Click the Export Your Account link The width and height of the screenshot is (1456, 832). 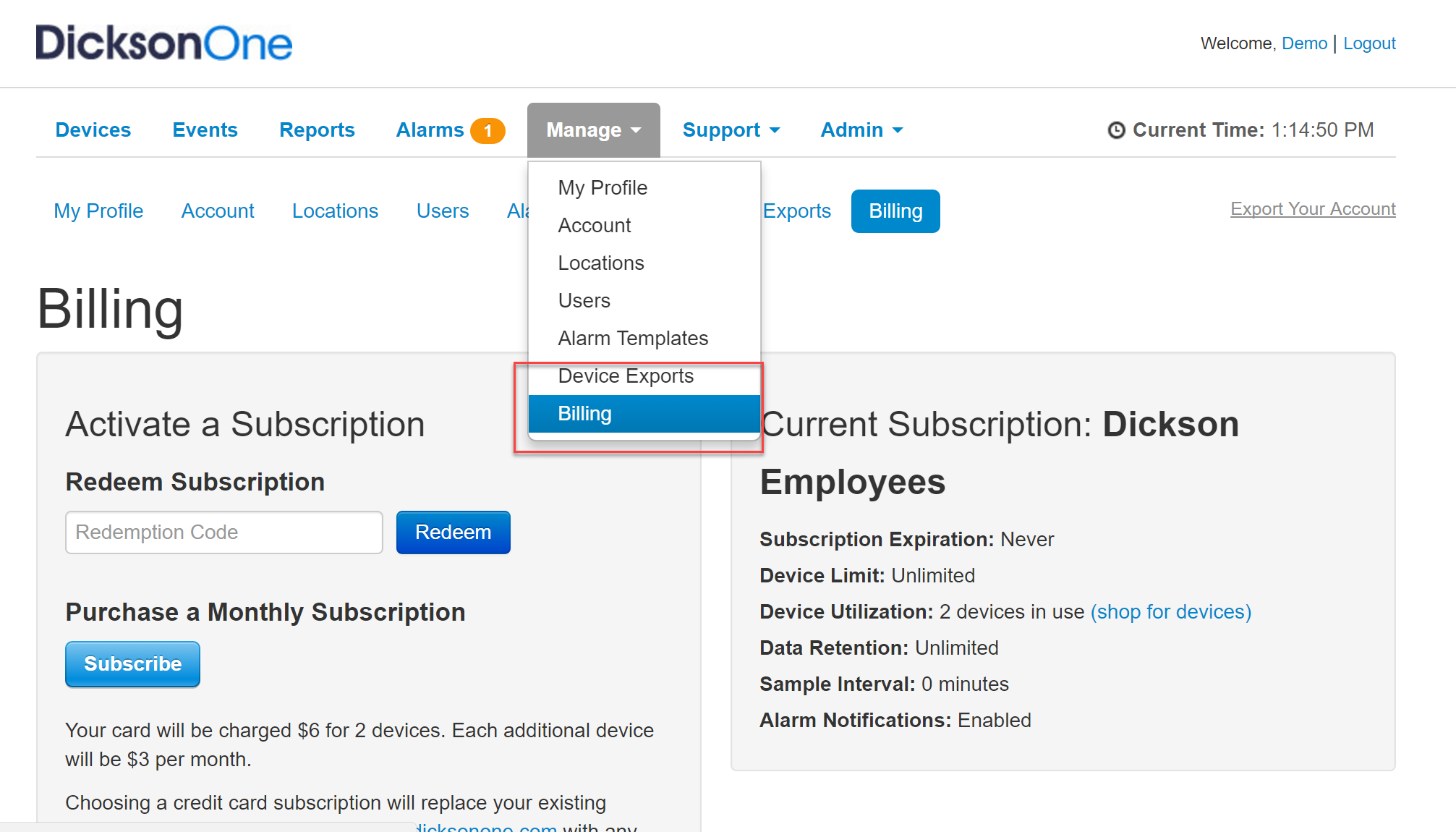pos(1313,209)
